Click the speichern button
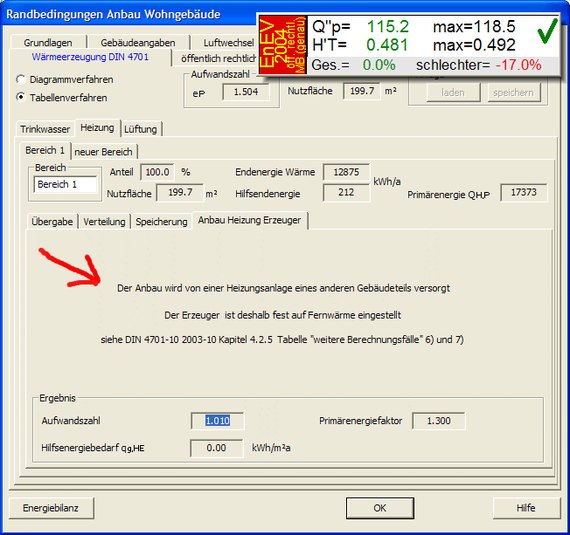The width and height of the screenshot is (570, 535). coord(514,93)
